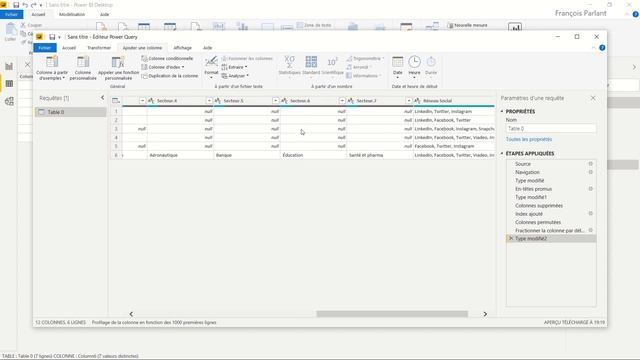640x360 pixels.
Task: Collapse the ÉTAPES APPLIQUÉES section
Action: [502, 153]
